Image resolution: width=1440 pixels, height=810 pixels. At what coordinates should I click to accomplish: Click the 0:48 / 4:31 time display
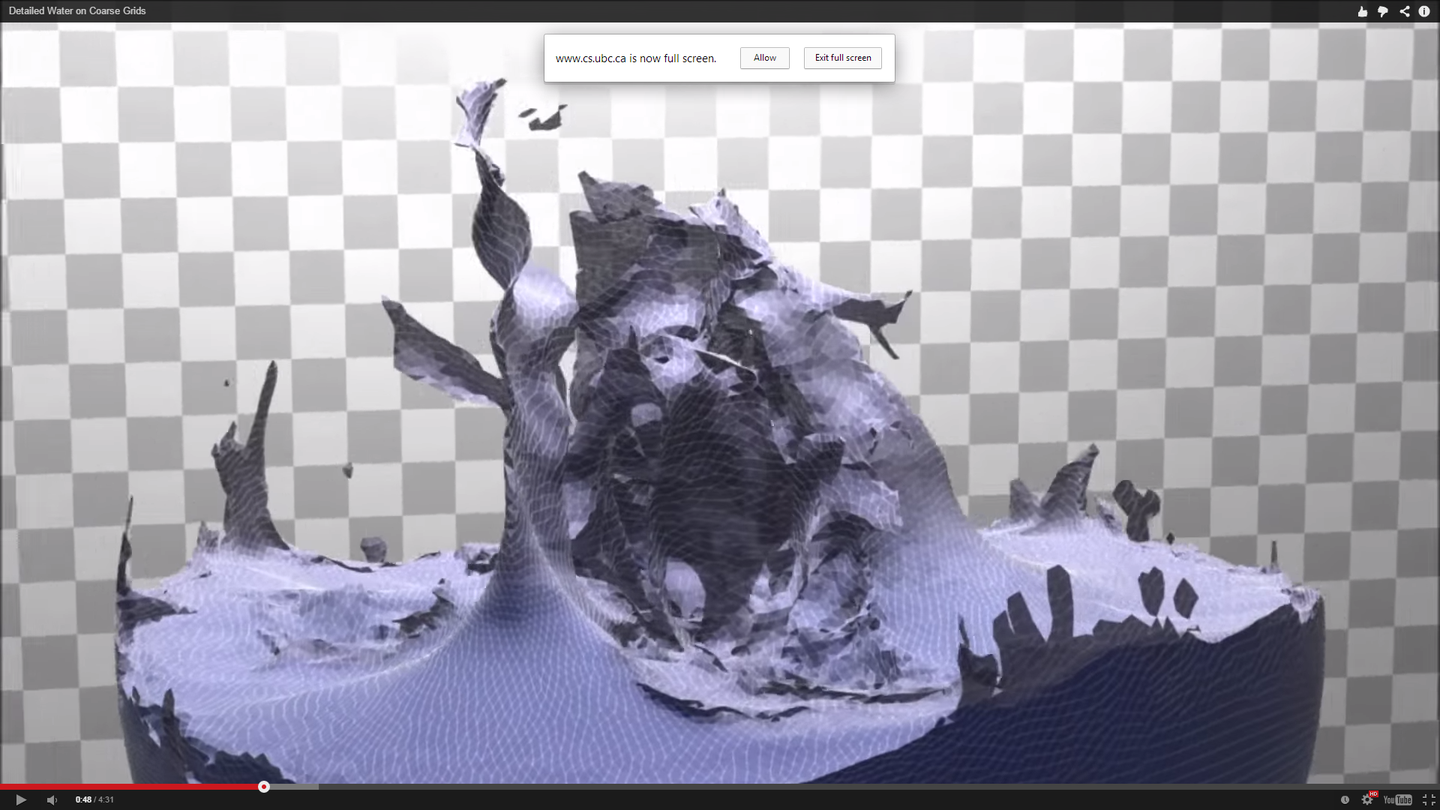point(95,800)
